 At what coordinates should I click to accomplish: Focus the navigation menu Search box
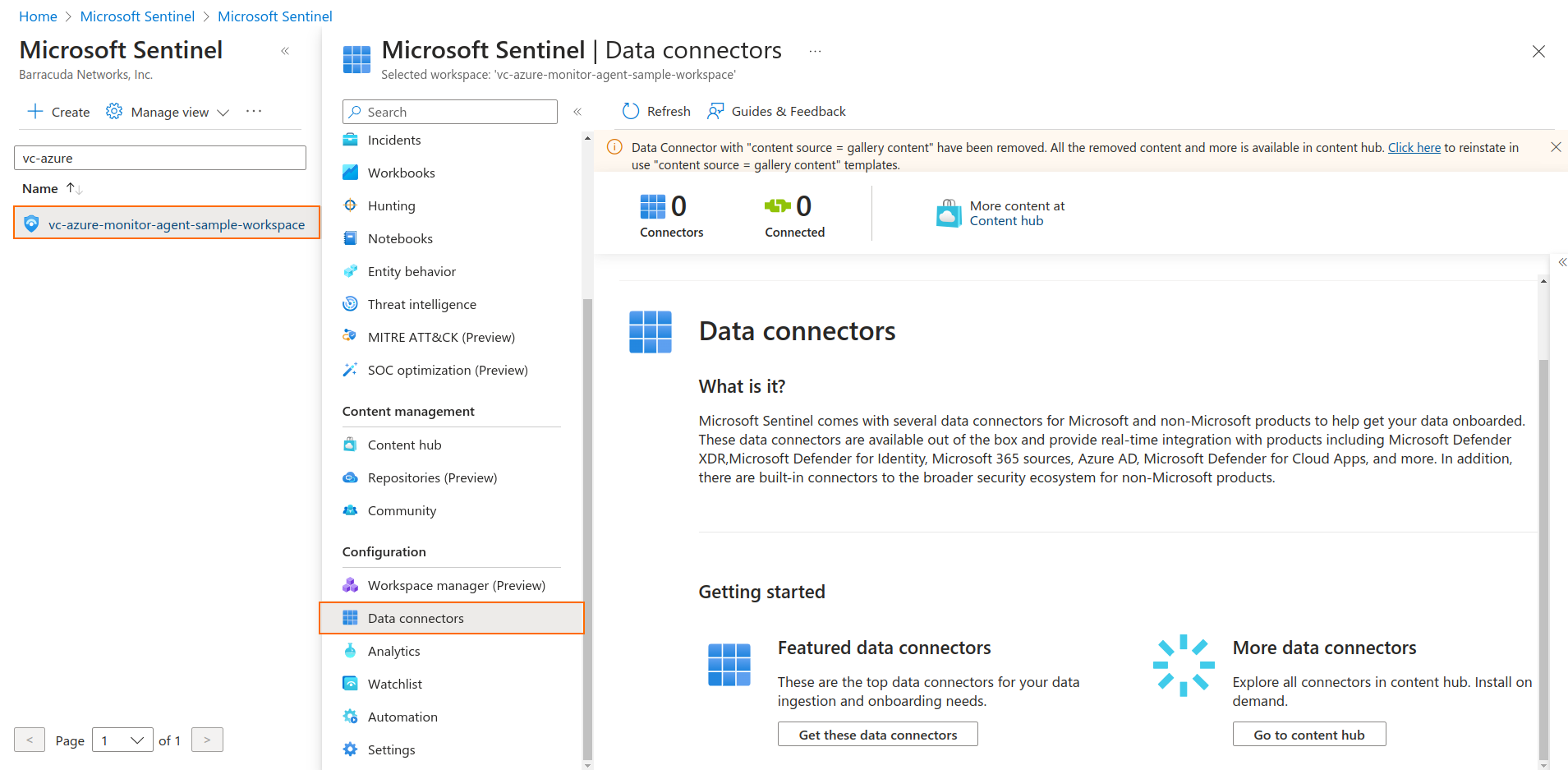[x=450, y=112]
